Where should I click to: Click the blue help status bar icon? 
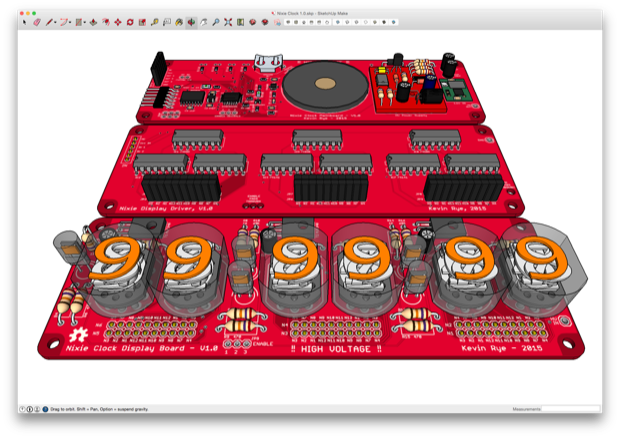click(x=45, y=409)
